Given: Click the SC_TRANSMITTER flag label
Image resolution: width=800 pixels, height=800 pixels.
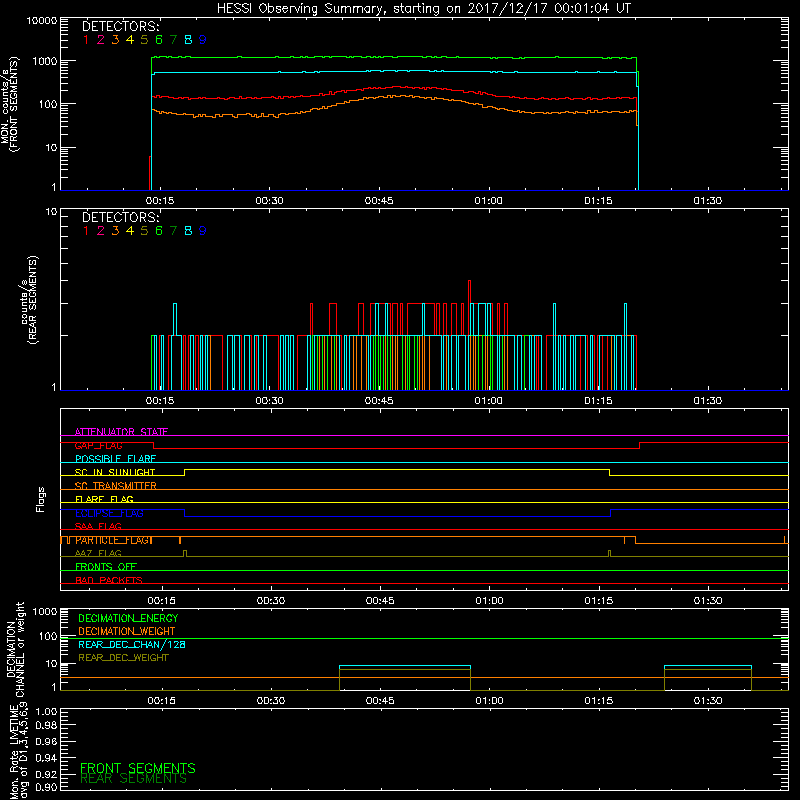Looking at the screenshot, I should coord(115,486).
